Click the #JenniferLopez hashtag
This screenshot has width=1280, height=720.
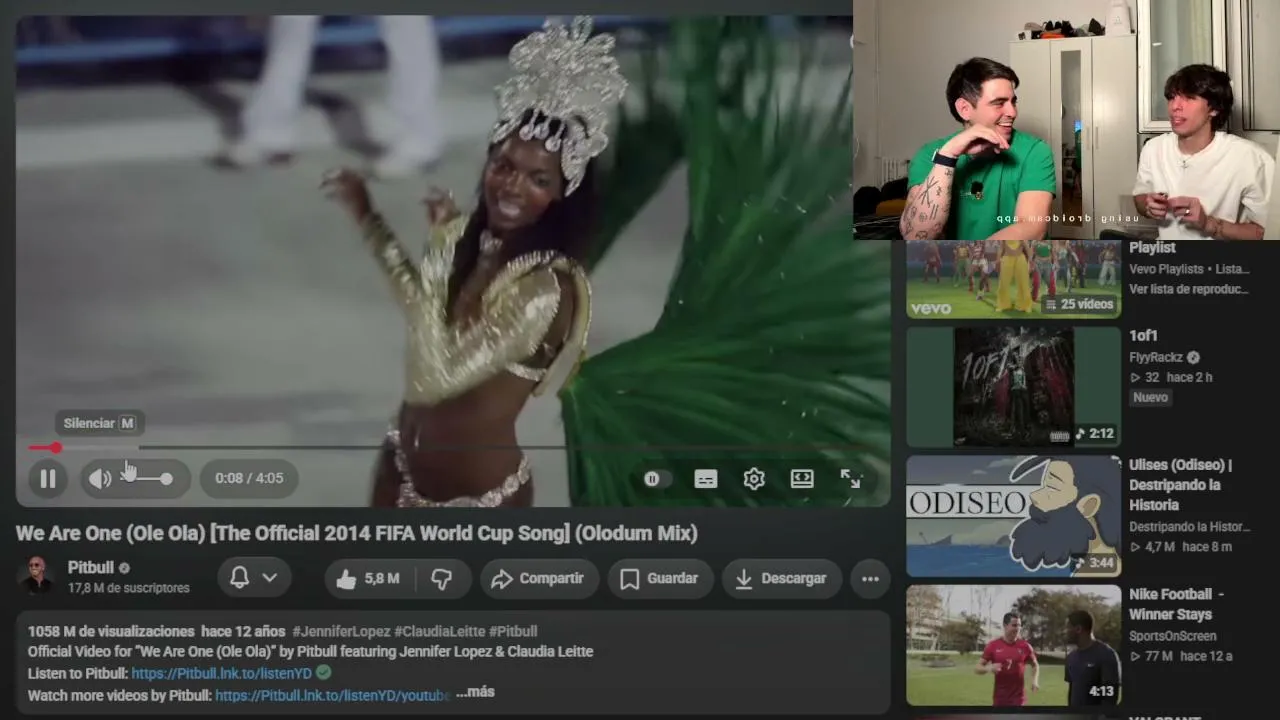[x=341, y=631]
